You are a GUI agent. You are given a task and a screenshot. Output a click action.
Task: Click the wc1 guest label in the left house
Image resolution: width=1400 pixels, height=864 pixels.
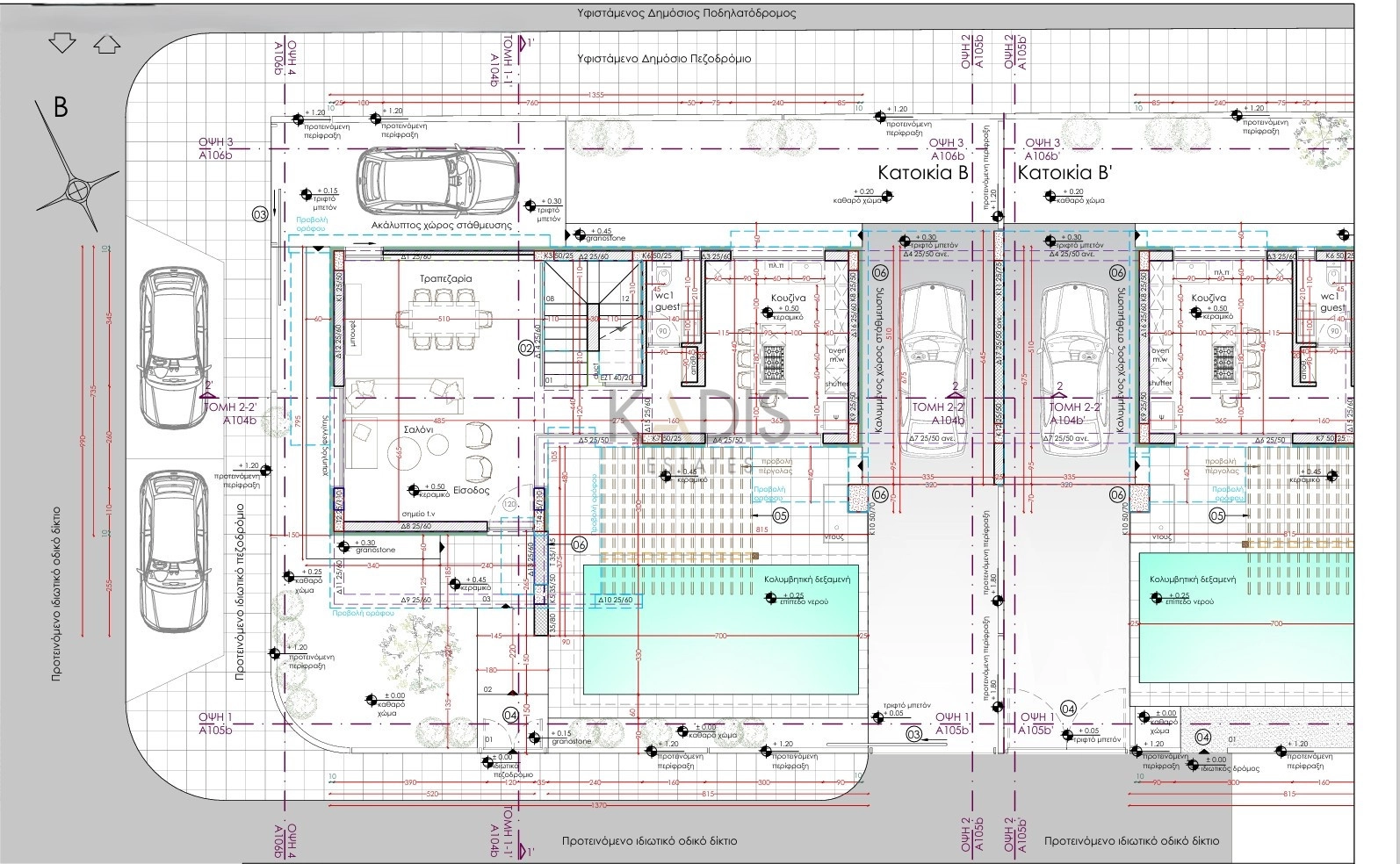click(x=668, y=301)
